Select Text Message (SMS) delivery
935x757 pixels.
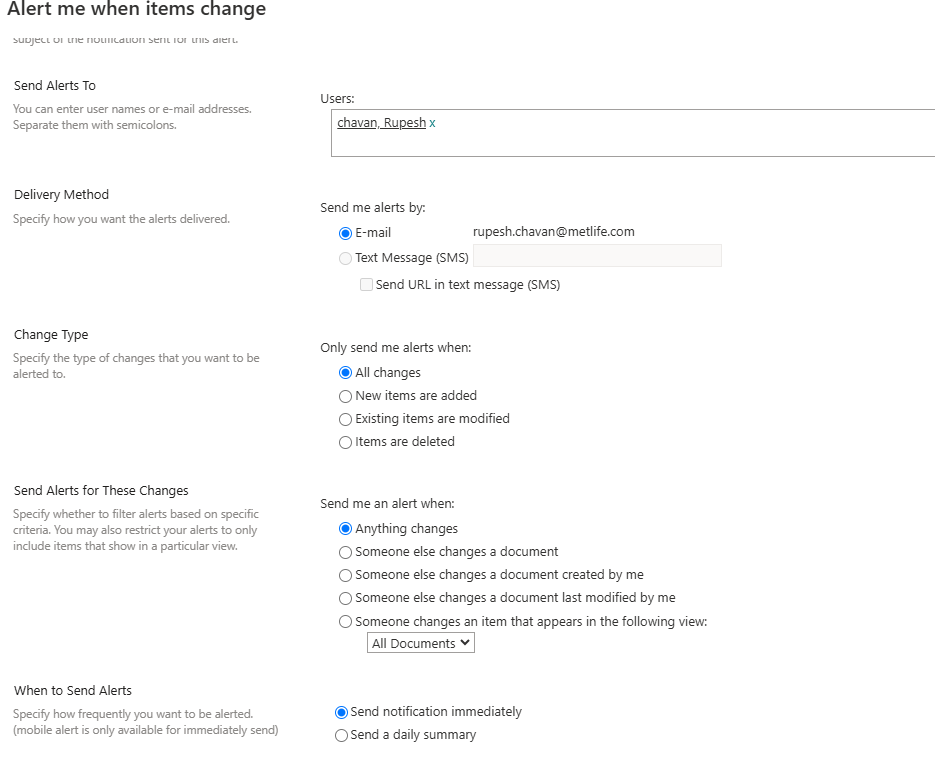click(x=345, y=257)
